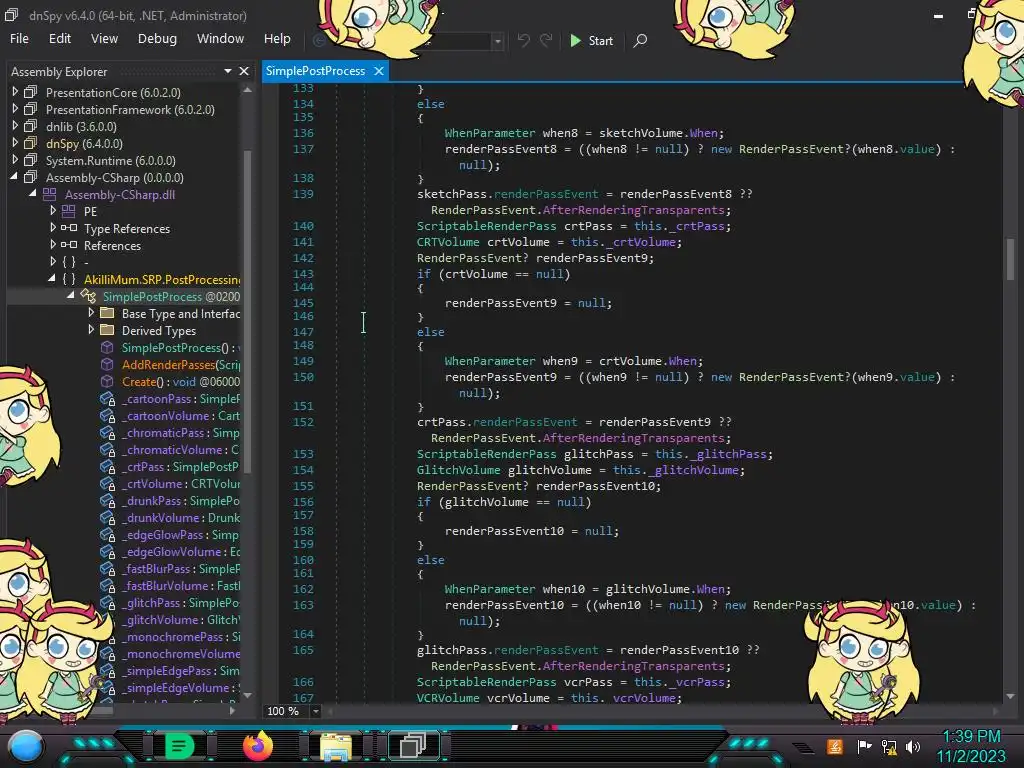The height and width of the screenshot is (768, 1024).
Task: Click _crtPass field icon
Action: click(108, 466)
